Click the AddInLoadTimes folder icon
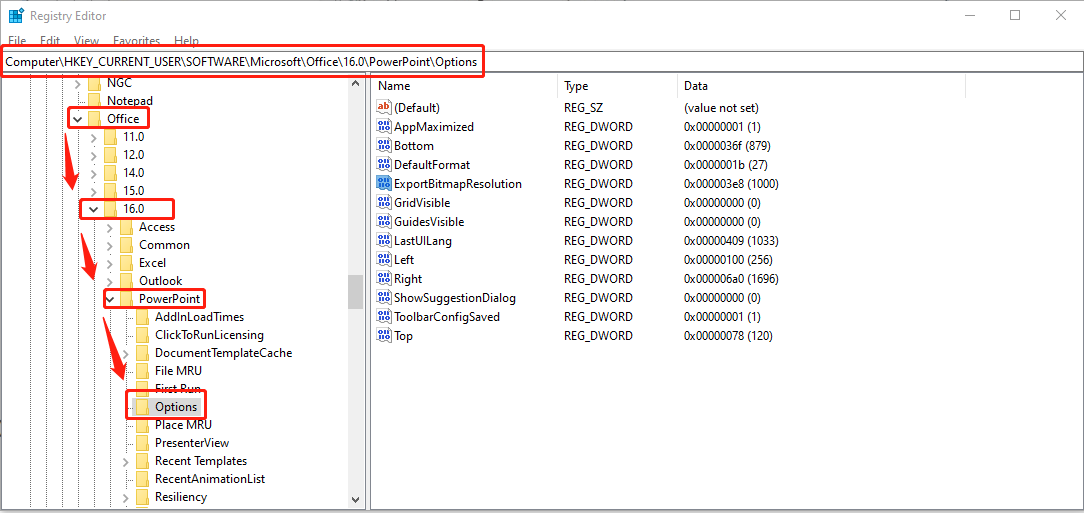Image resolution: width=1084 pixels, height=513 pixels. coord(142,317)
